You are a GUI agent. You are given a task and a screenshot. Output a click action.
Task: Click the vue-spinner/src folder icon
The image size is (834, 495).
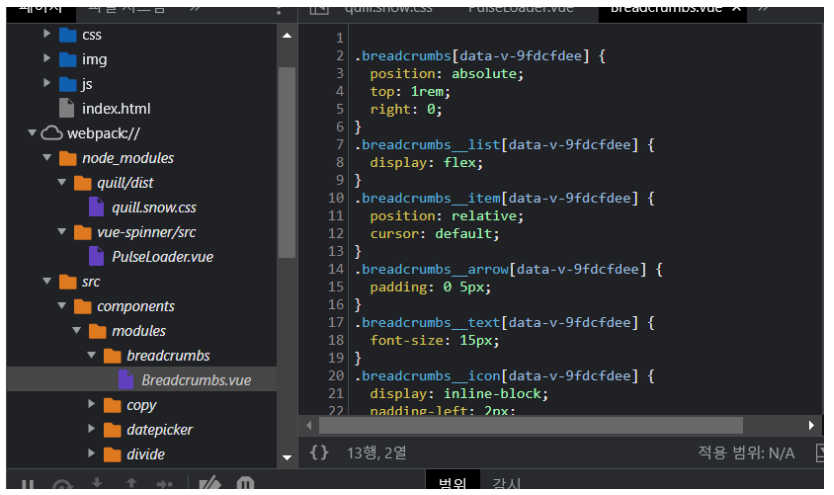point(82,232)
